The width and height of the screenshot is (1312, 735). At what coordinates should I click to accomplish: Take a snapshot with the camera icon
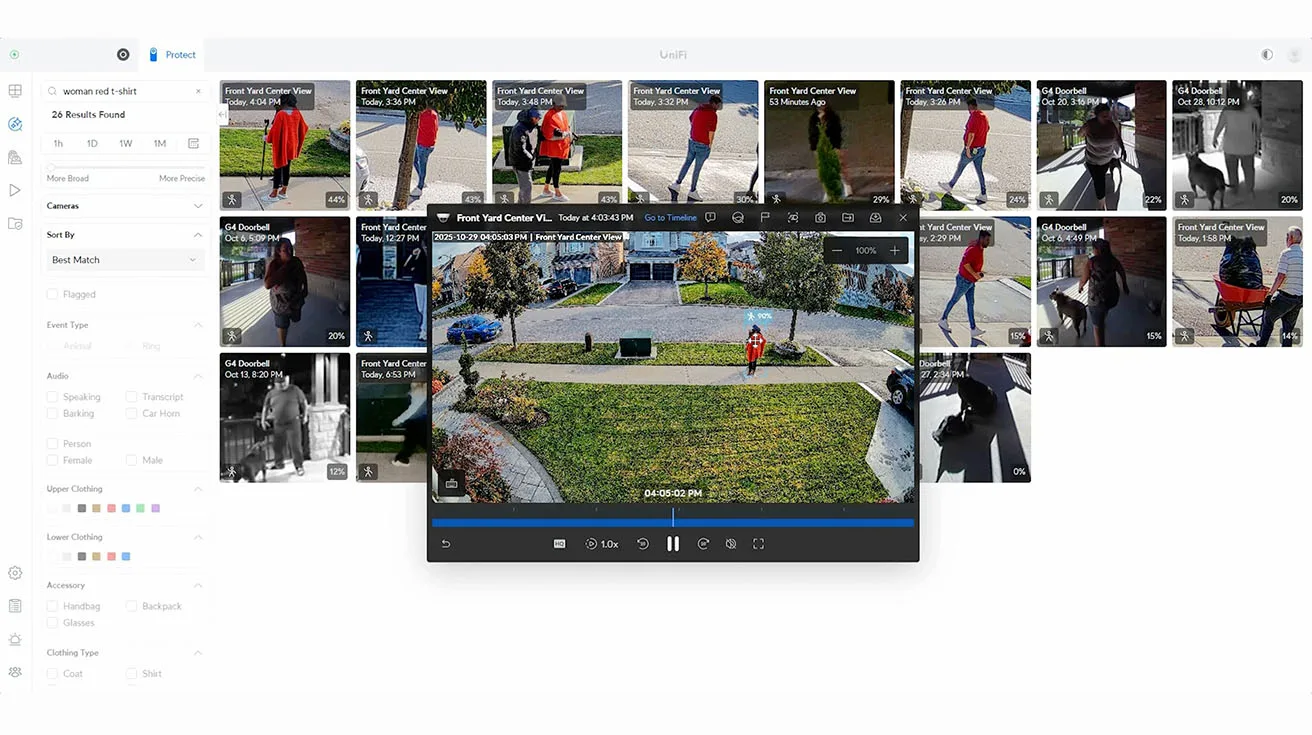pos(820,218)
